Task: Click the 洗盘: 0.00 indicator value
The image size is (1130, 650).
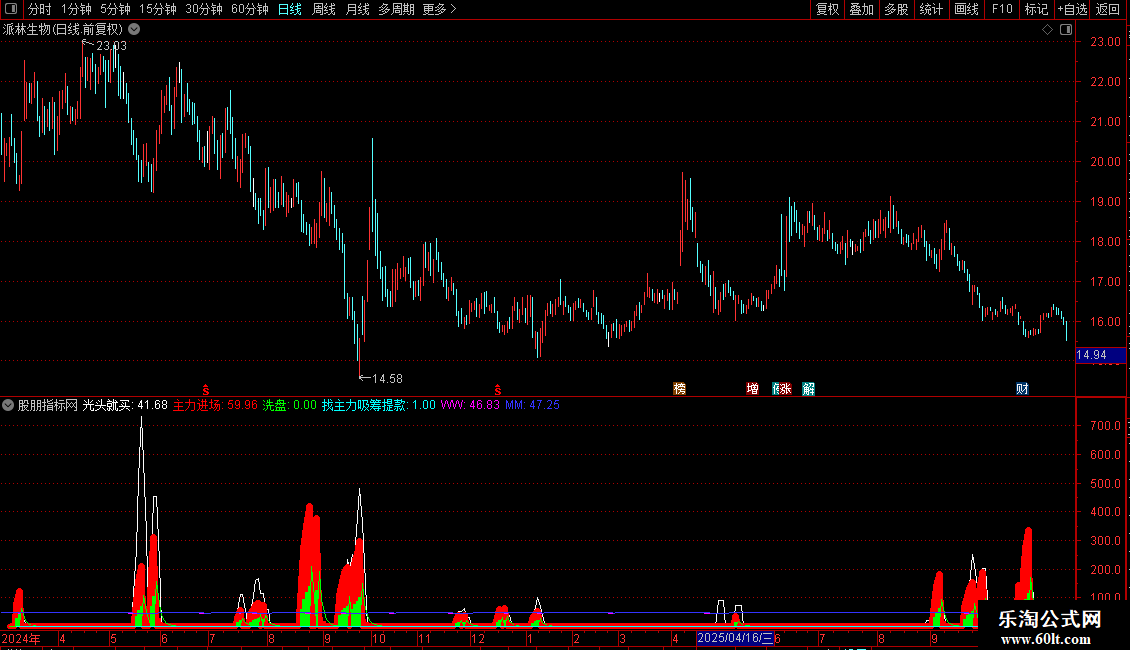Action: [x=289, y=406]
